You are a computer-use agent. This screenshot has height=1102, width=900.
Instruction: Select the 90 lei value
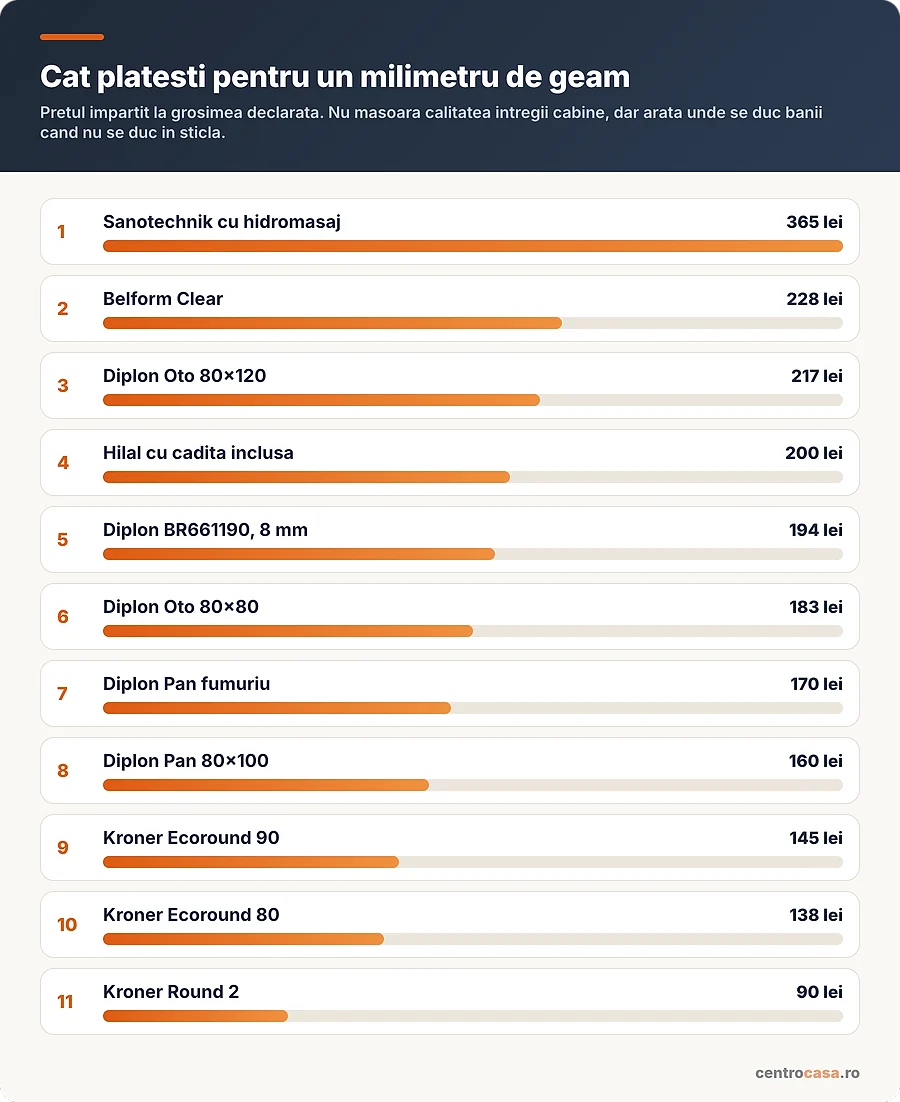pyautogui.click(x=819, y=992)
